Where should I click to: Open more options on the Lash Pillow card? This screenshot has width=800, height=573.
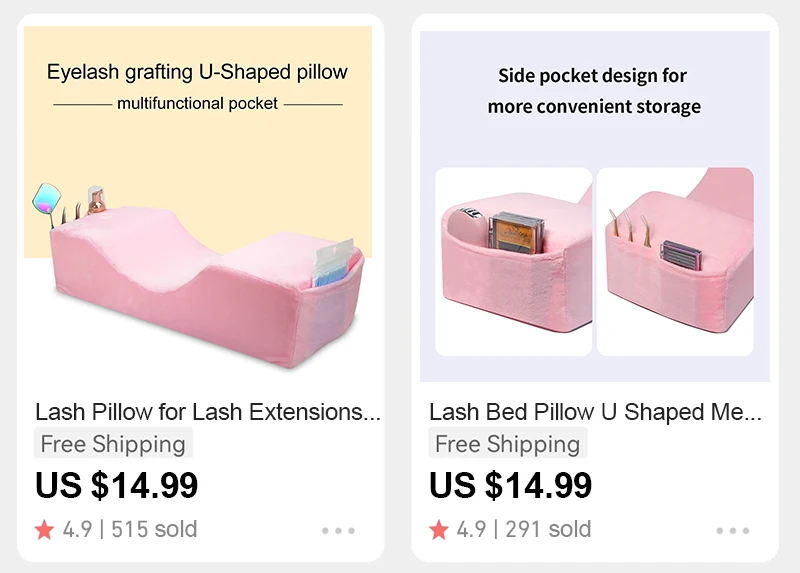coord(338,531)
